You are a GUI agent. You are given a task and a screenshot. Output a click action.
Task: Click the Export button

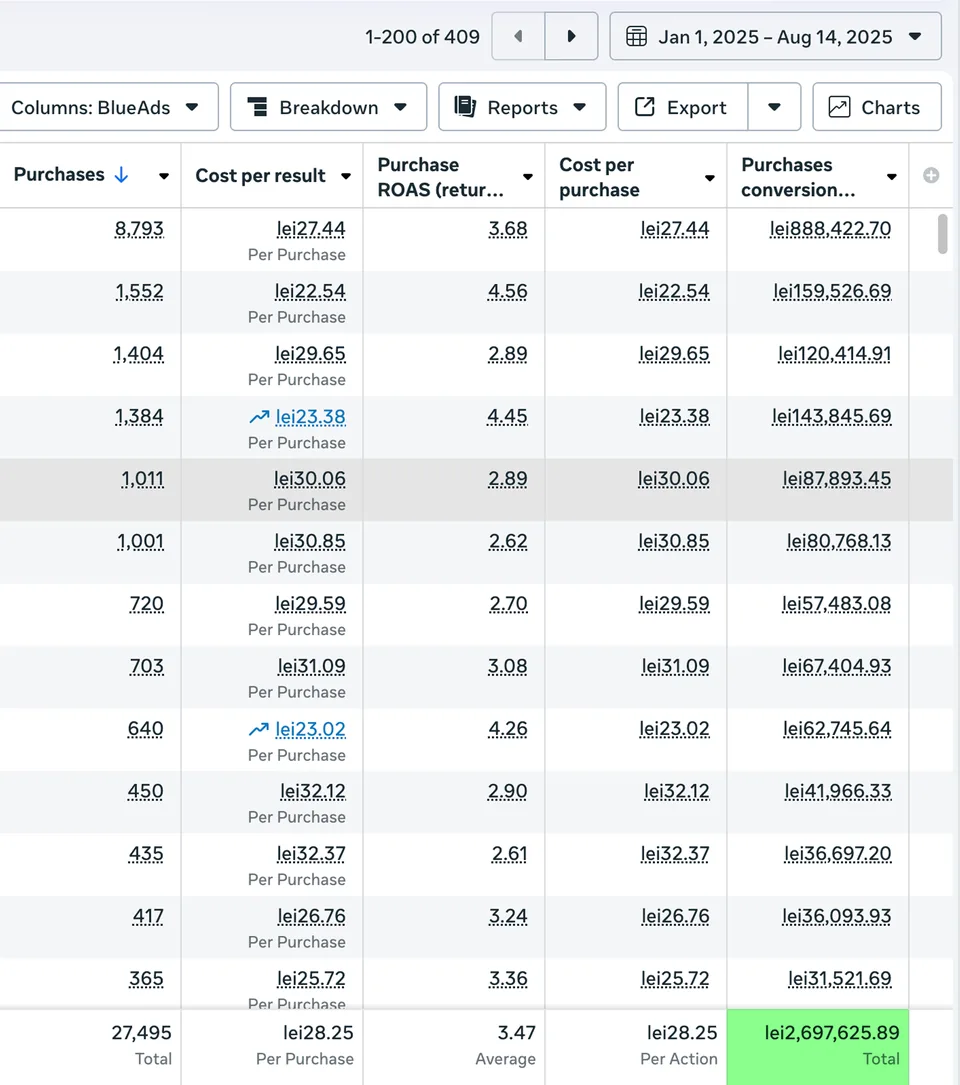[x=682, y=107]
